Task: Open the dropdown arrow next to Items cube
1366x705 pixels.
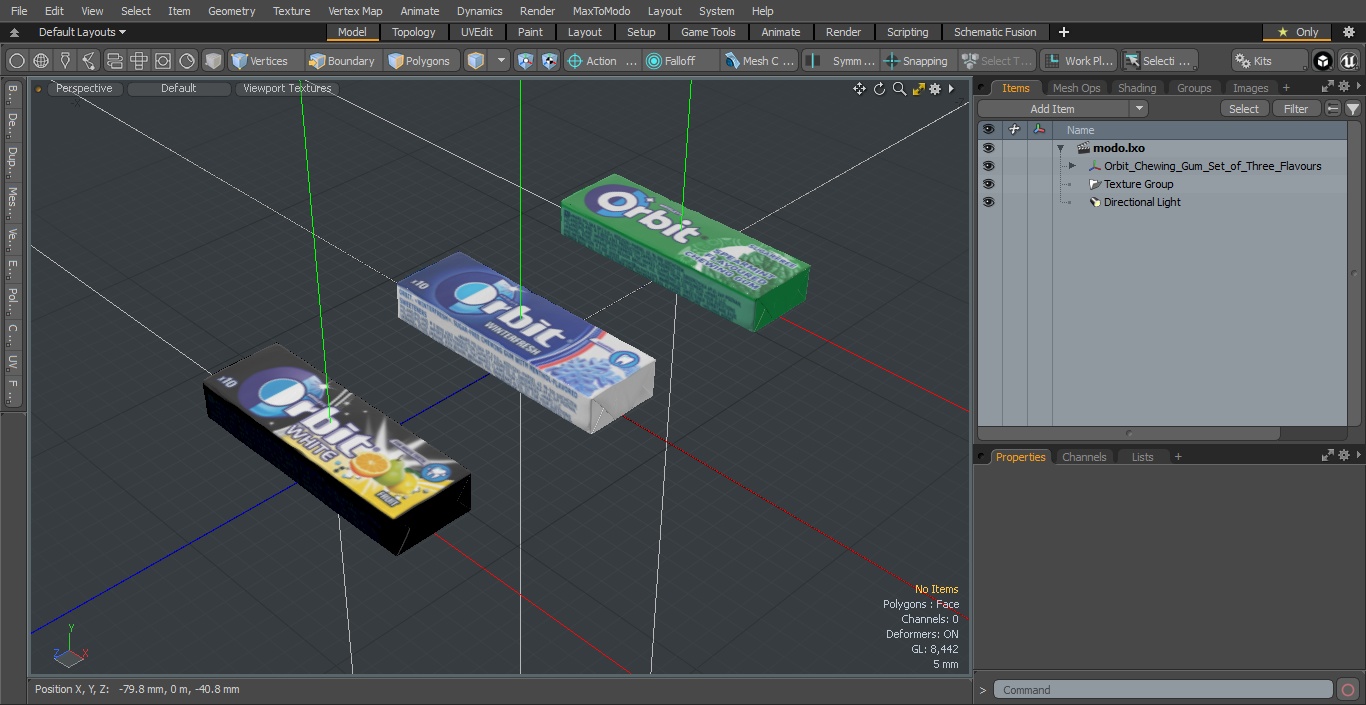Action: click(501, 61)
